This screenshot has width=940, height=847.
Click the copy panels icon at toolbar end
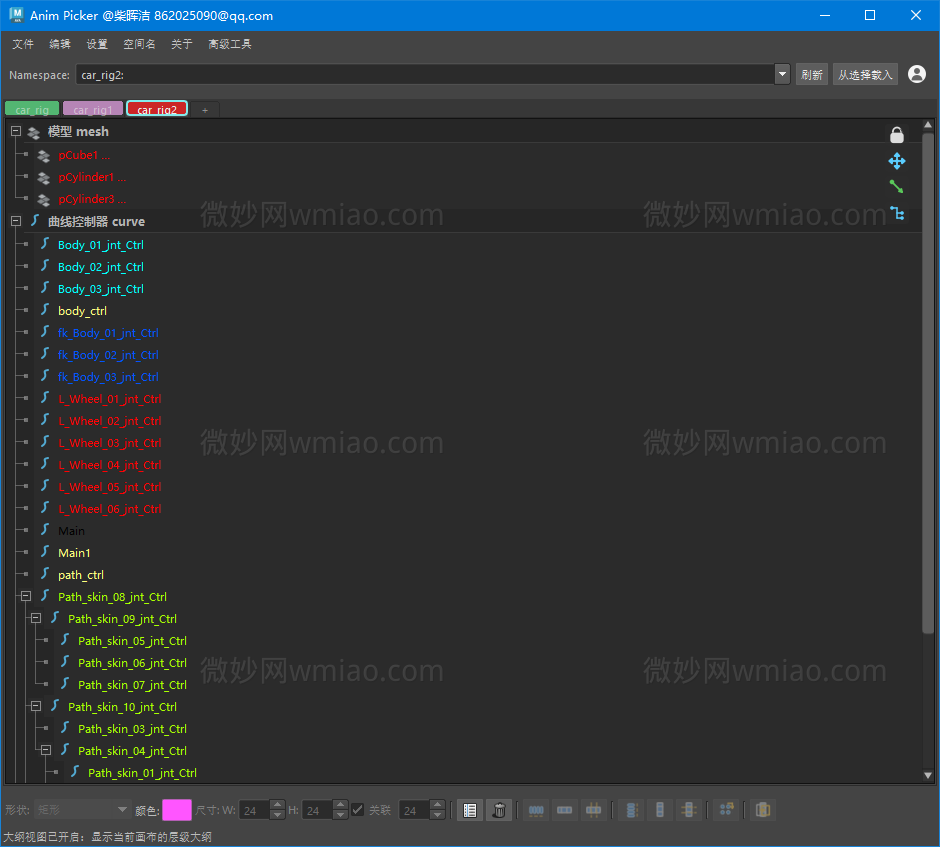(763, 810)
